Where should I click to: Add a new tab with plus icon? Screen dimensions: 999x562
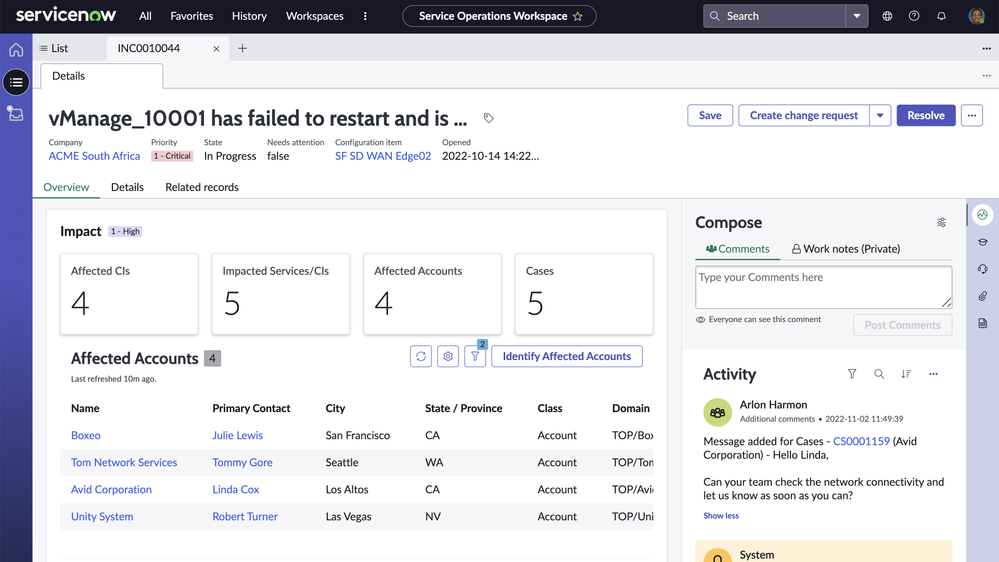pos(242,48)
